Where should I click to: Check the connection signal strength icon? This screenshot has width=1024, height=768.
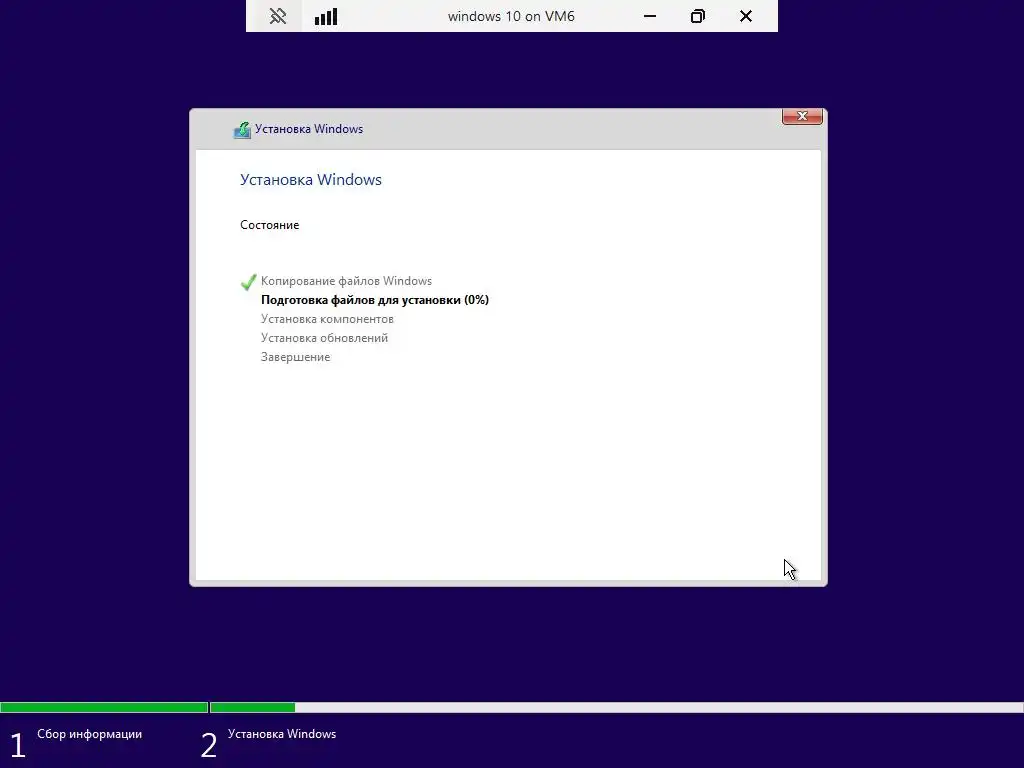point(326,16)
